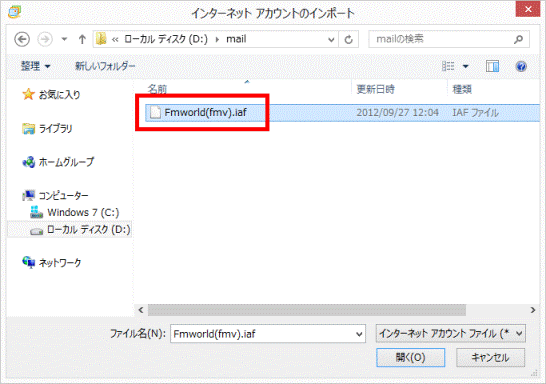Create a new folder with 新しいフォルダー
This screenshot has height=384, width=546.
click(x=105, y=66)
